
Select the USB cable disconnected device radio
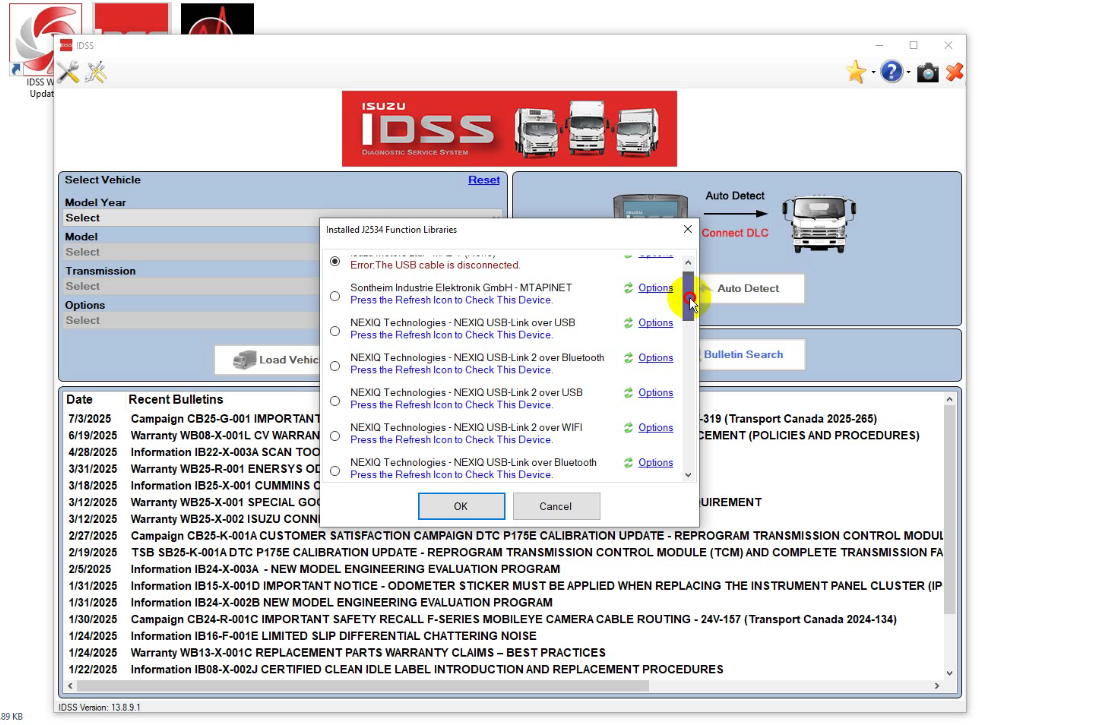pos(335,261)
